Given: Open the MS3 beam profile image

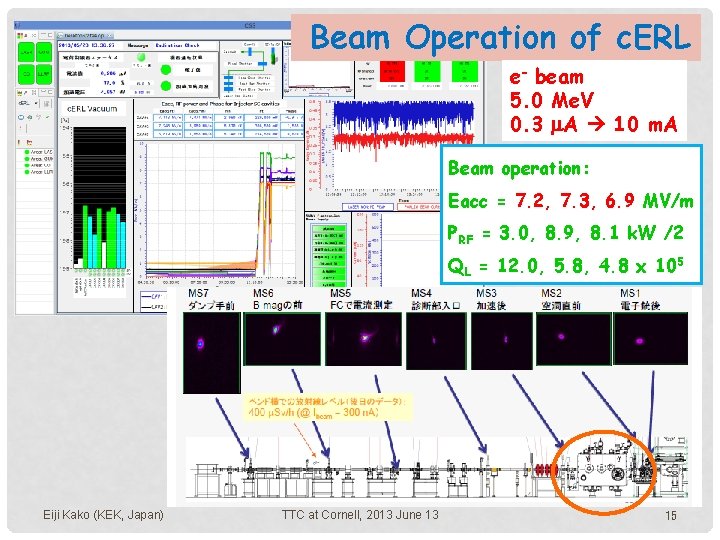Looking at the screenshot, I should [x=502, y=341].
